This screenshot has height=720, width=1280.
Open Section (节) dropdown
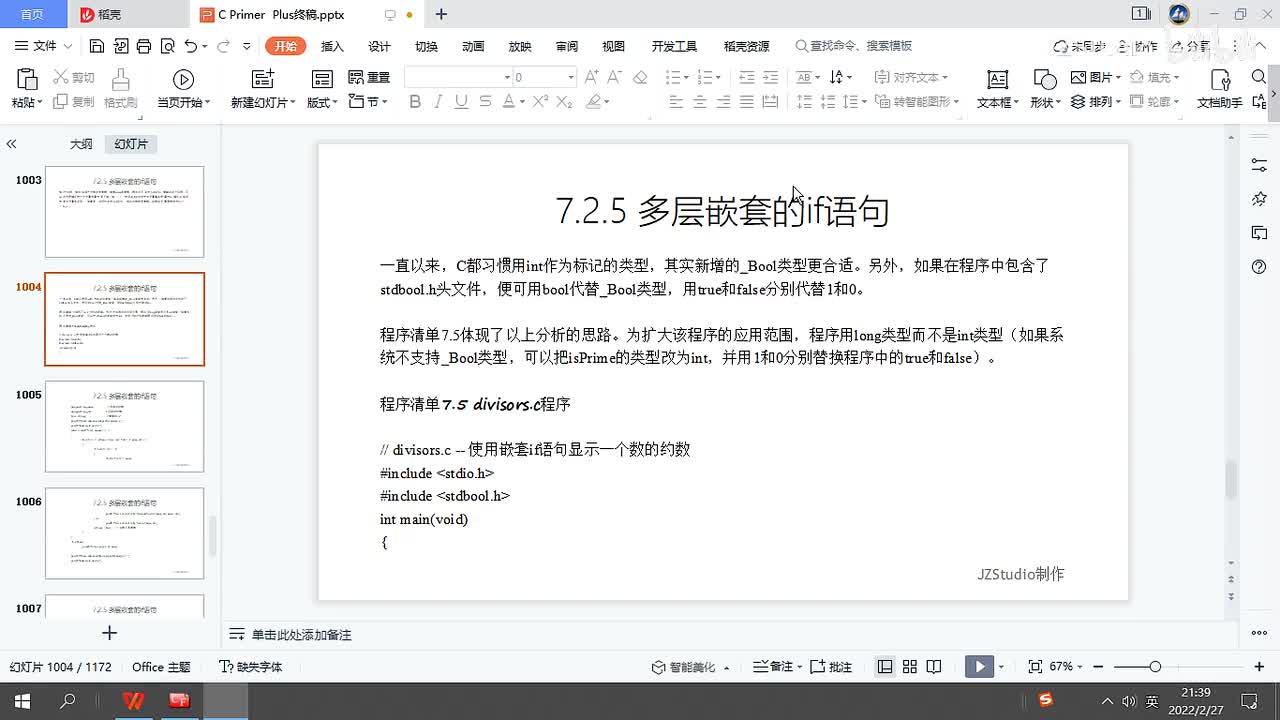click(368, 102)
